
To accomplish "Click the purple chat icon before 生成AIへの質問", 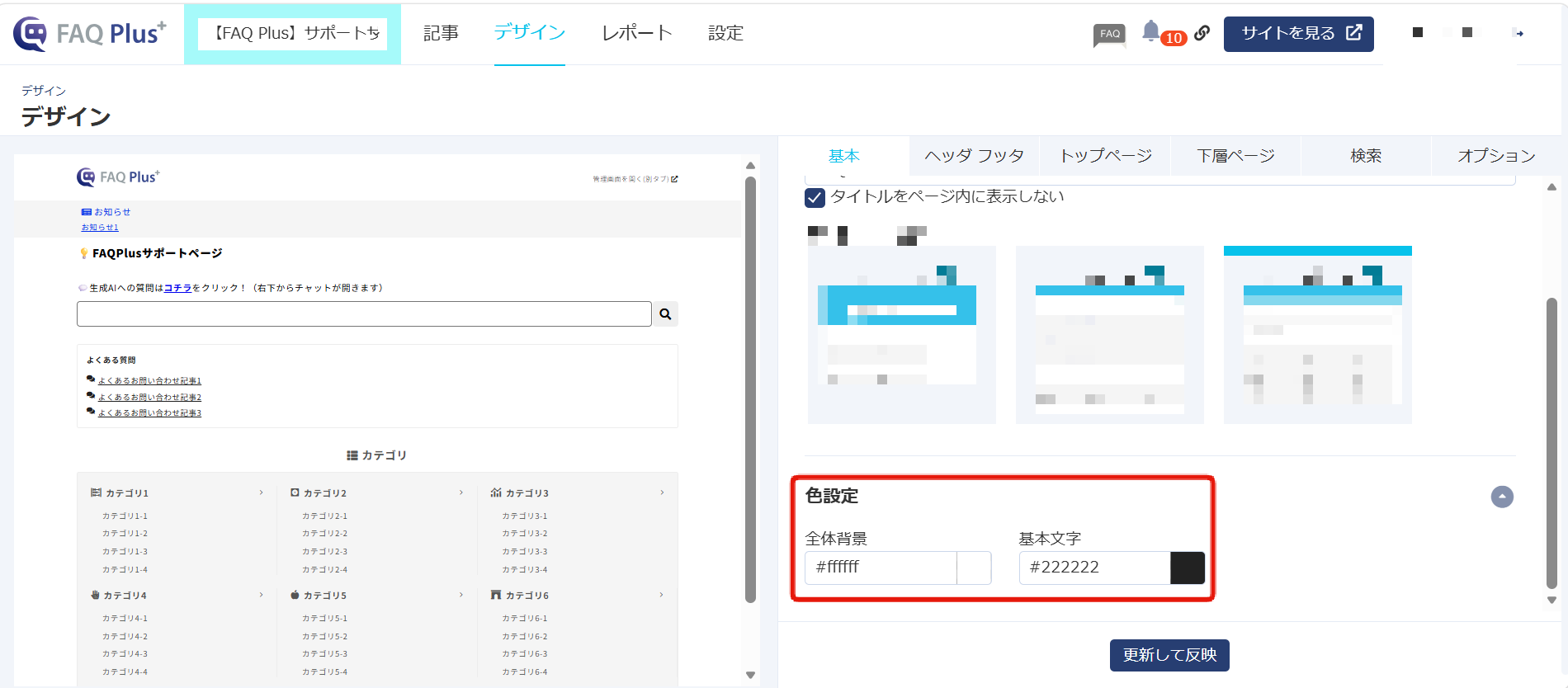I will click(82, 288).
